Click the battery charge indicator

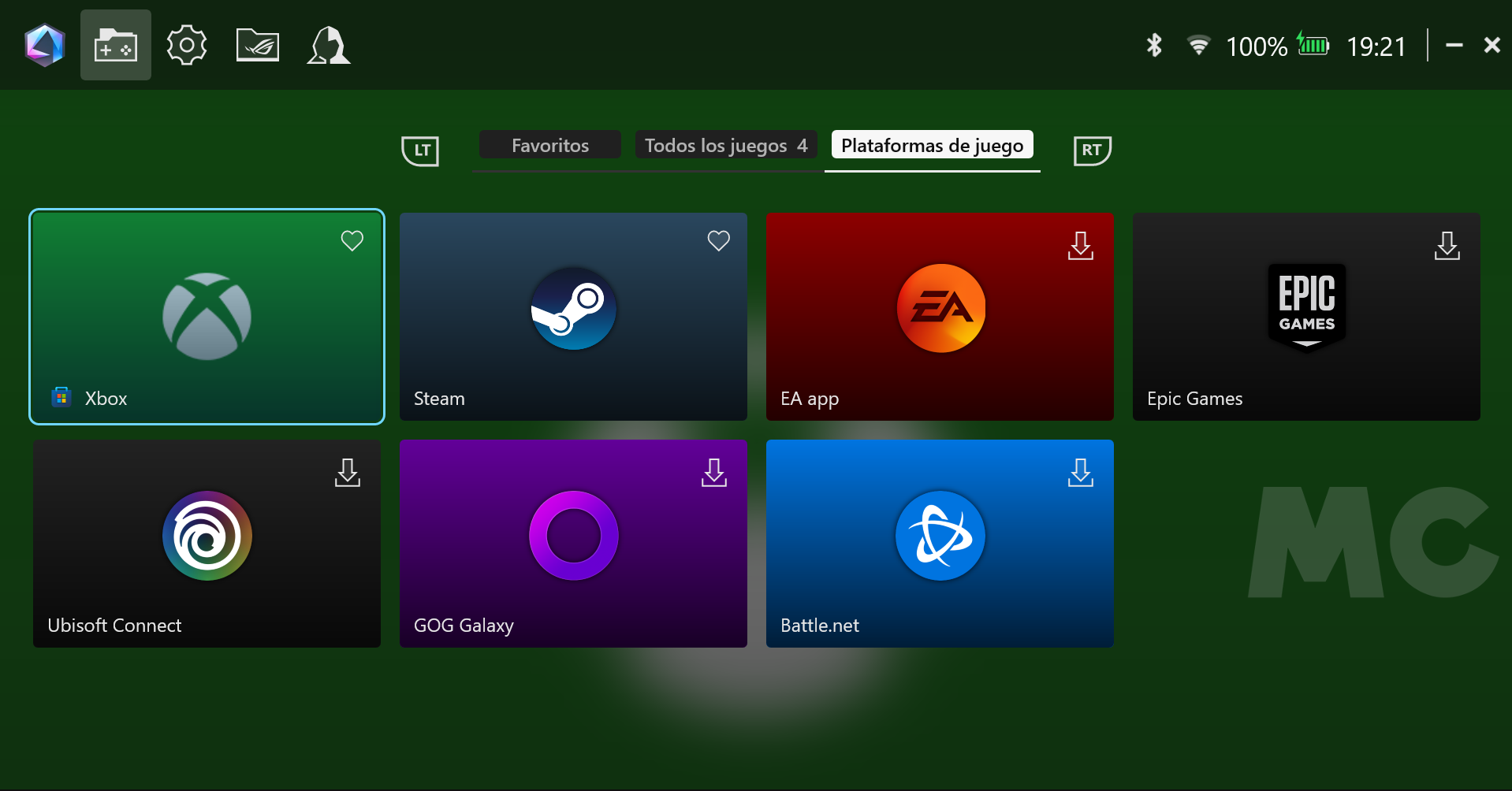coord(1313,46)
